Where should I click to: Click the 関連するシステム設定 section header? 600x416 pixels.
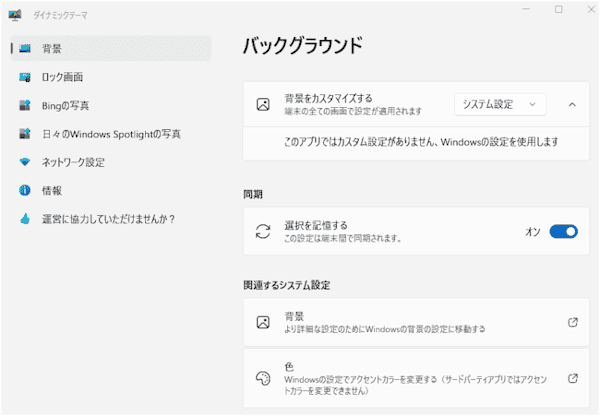[287, 285]
